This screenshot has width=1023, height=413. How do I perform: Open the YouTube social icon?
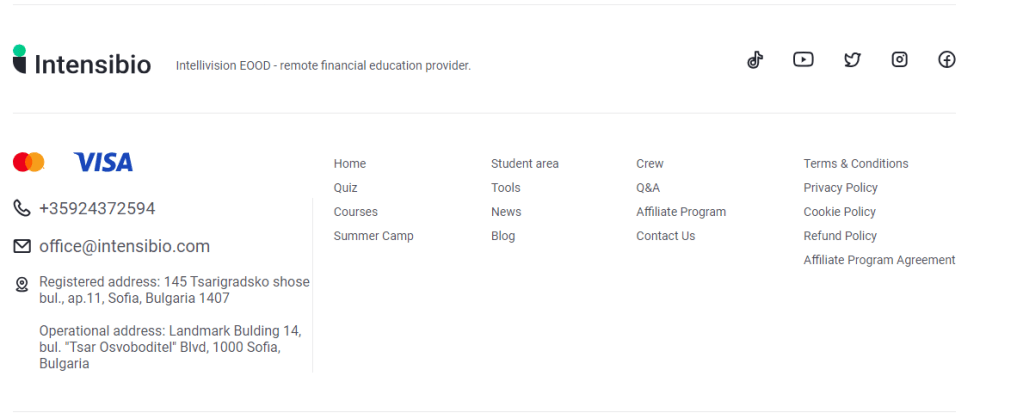click(803, 60)
